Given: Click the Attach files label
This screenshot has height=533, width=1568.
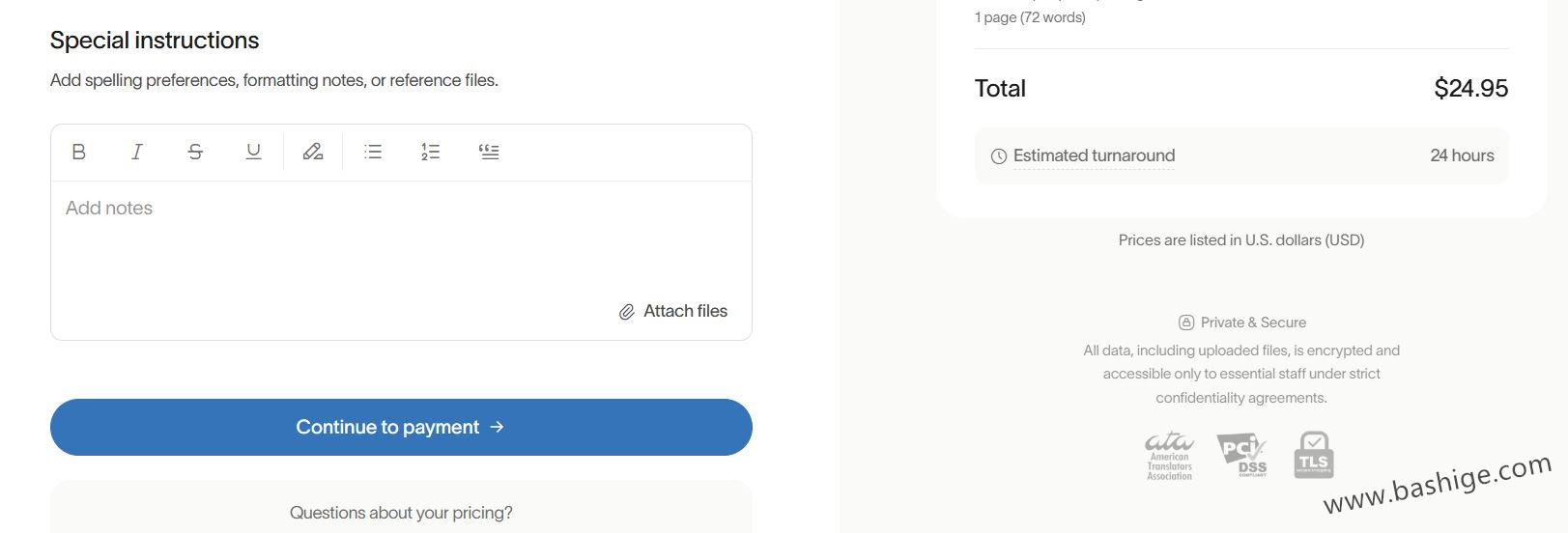Looking at the screenshot, I should [685, 311].
